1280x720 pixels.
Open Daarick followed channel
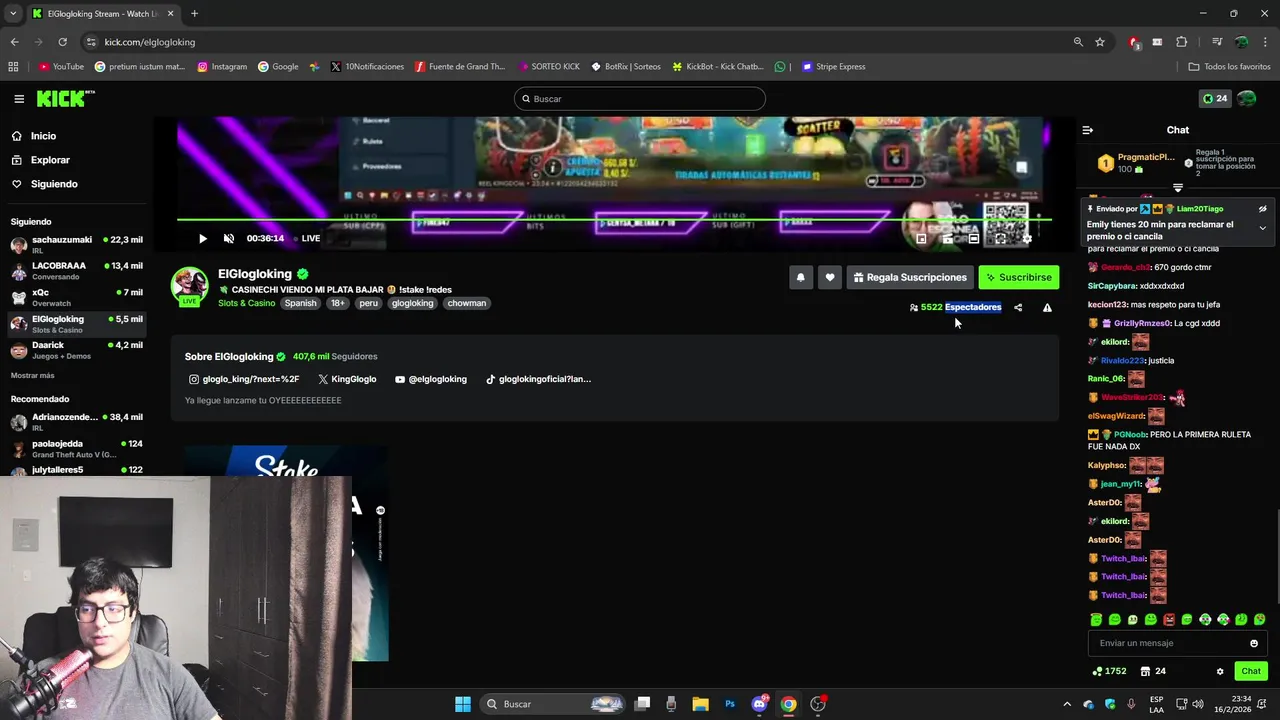point(77,349)
